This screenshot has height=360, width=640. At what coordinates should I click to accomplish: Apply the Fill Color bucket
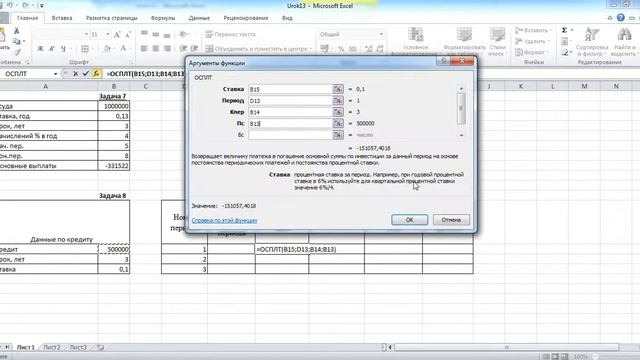pos(107,49)
